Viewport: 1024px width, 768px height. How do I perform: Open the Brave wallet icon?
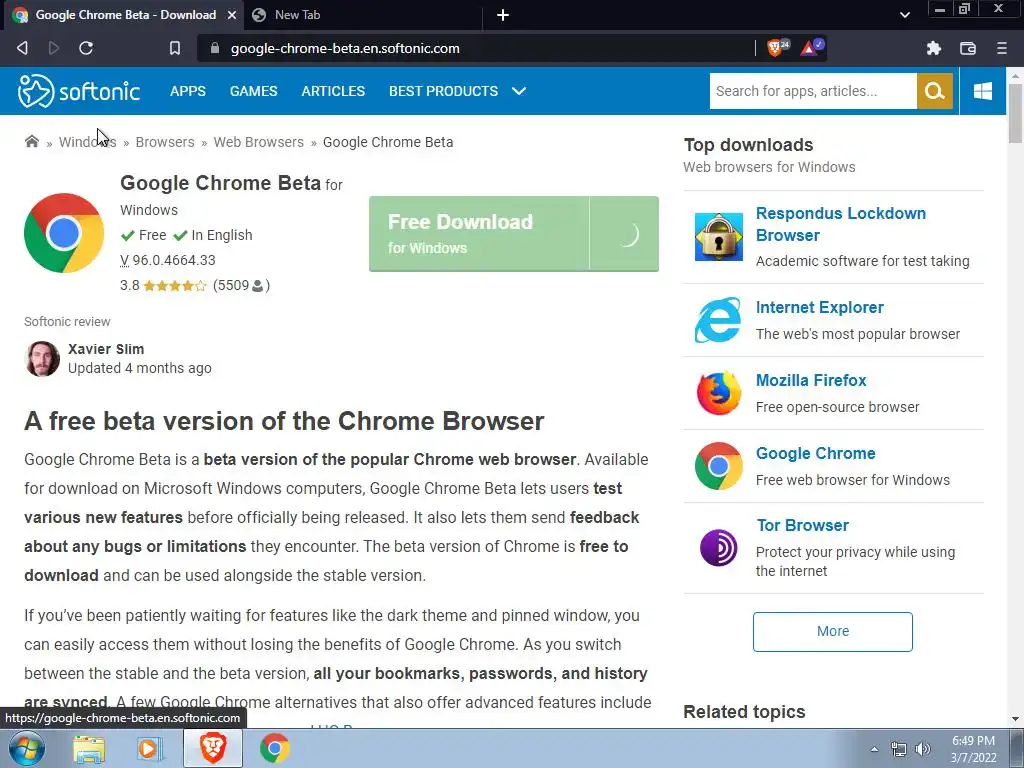(x=968, y=48)
